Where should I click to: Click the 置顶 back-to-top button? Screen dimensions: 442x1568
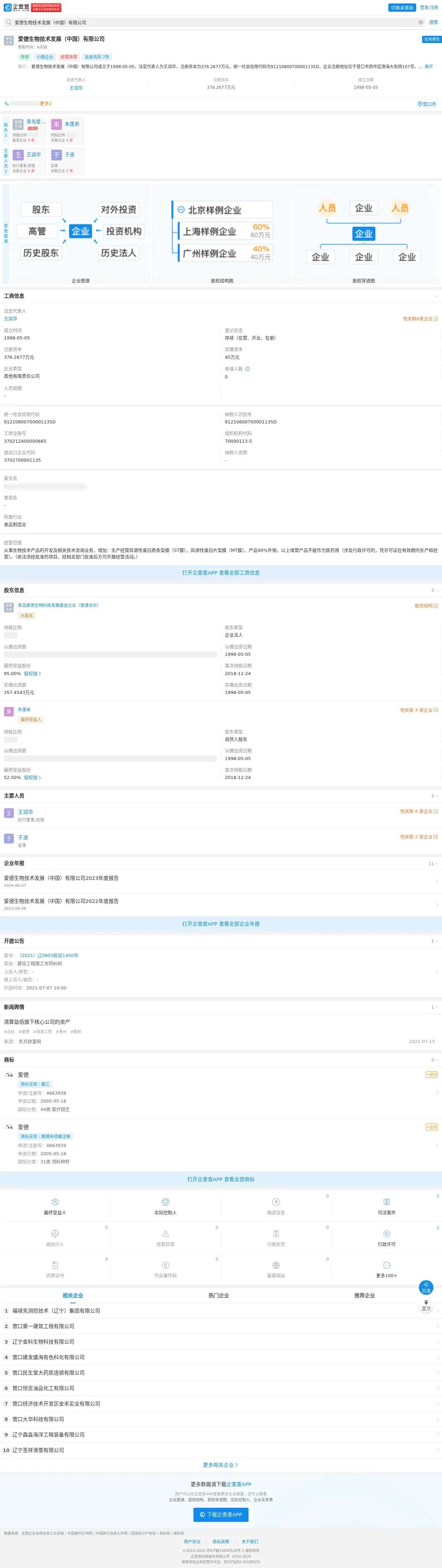coord(426,1306)
